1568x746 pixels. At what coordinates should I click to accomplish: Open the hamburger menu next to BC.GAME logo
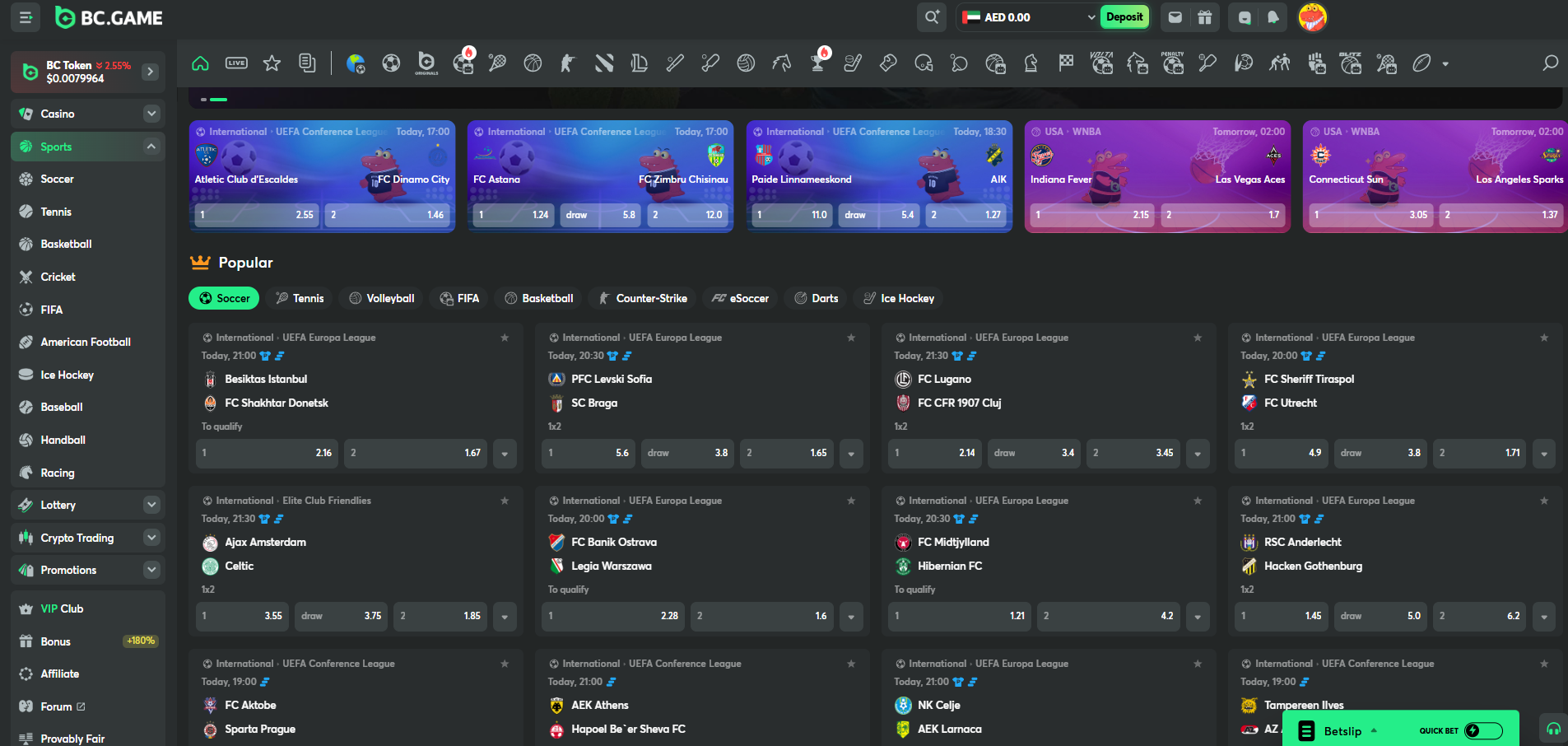pyautogui.click(x=26, y=17)
